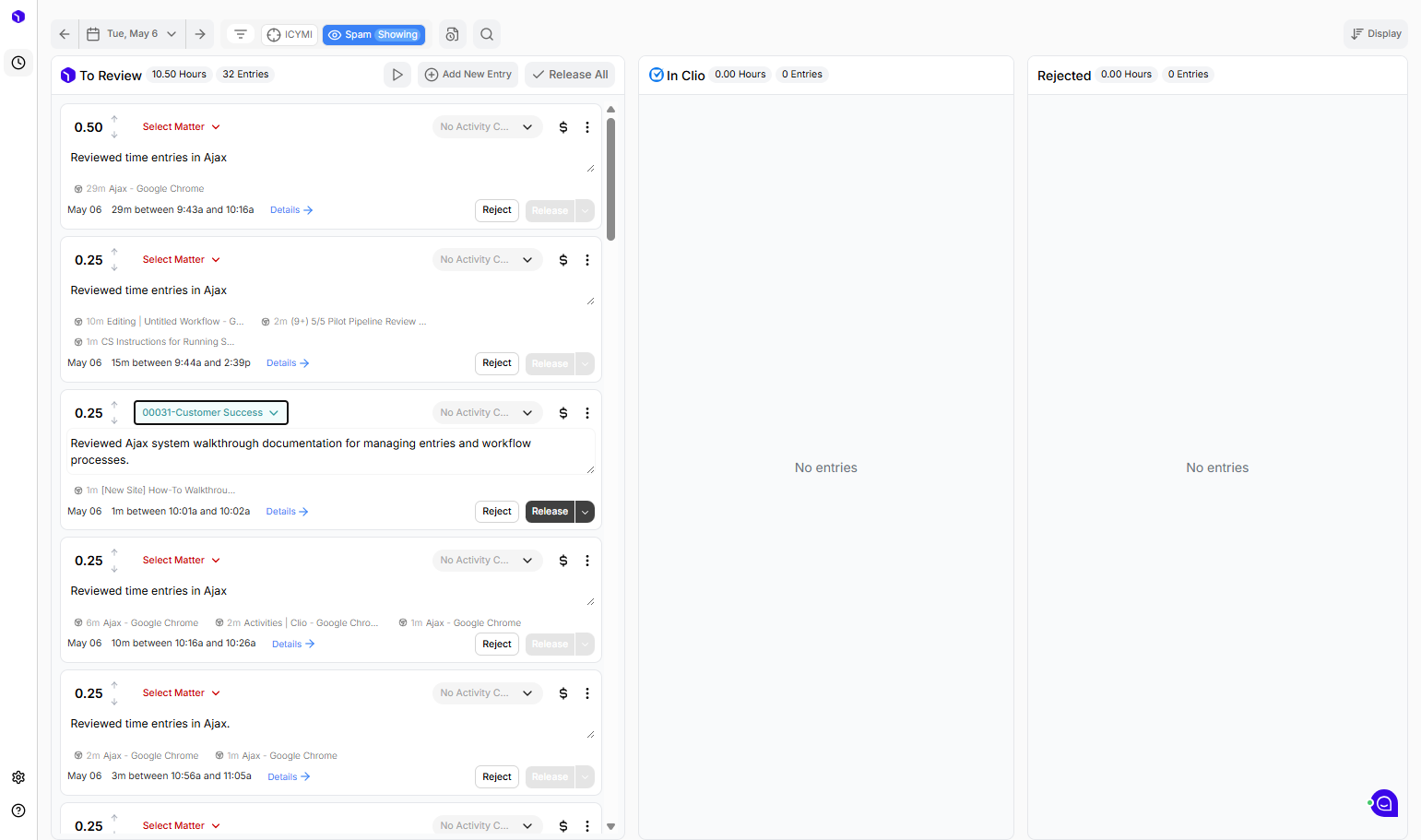Viewport: 1421px width, 840px height.
Task: Open settings gear in the sidebar
Action: click(18, 777)
